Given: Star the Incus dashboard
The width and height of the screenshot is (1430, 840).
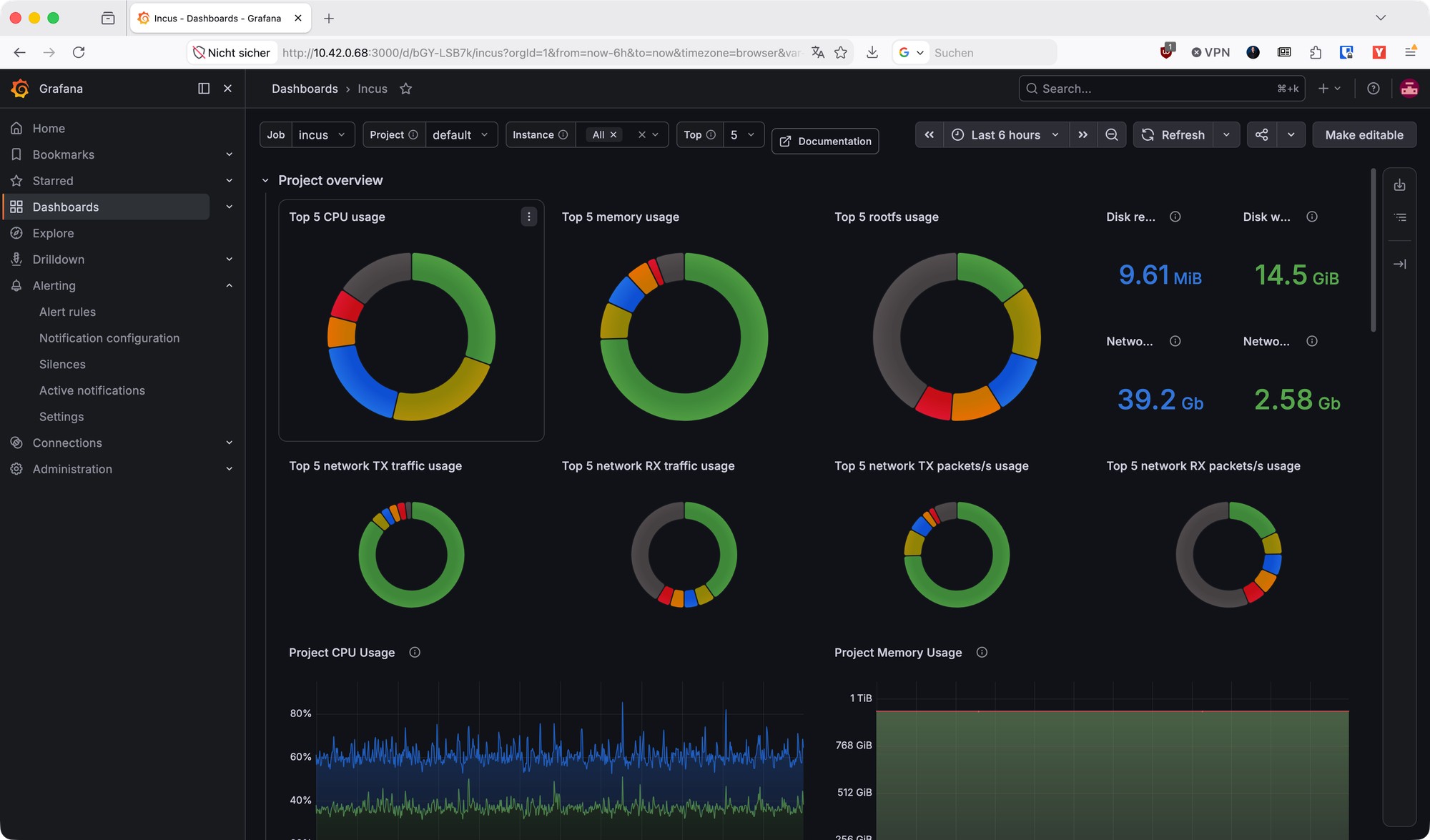Looking at the screenshot, I should 405,89.
